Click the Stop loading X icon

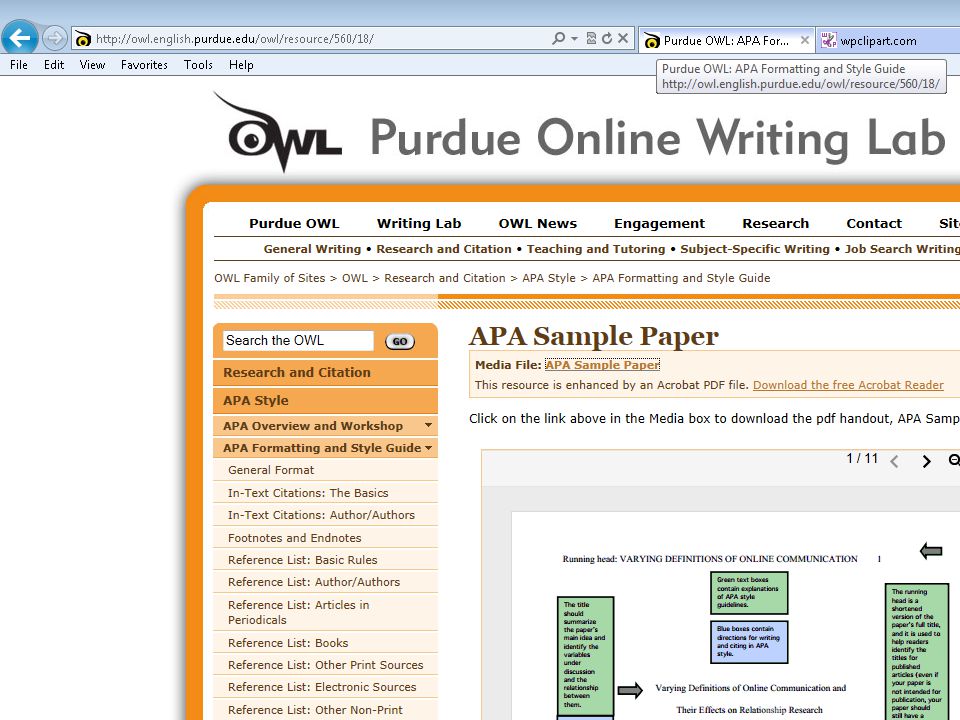click(x=623, y=38)
